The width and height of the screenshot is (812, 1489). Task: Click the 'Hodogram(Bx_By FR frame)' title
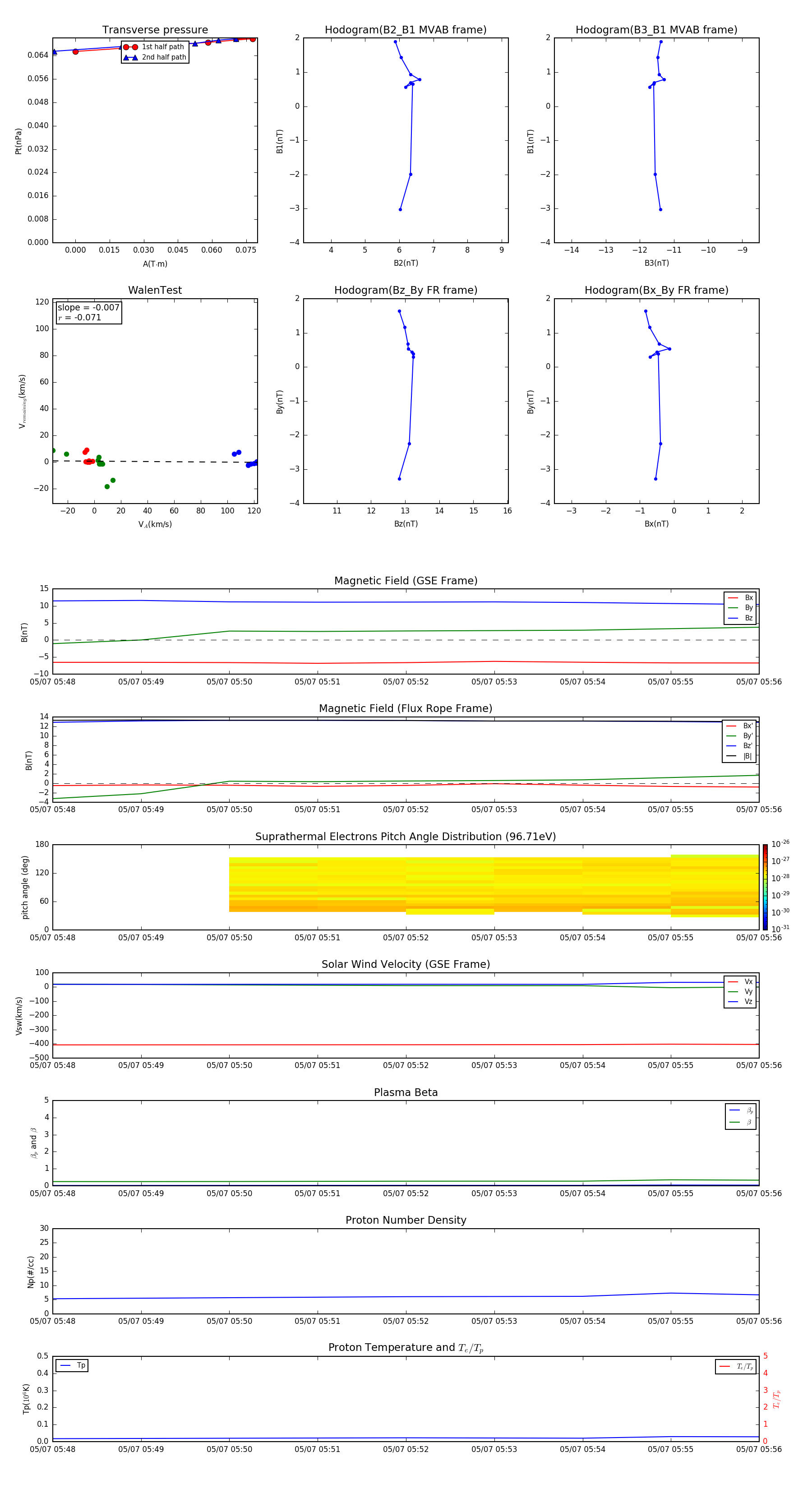[656, 290]
